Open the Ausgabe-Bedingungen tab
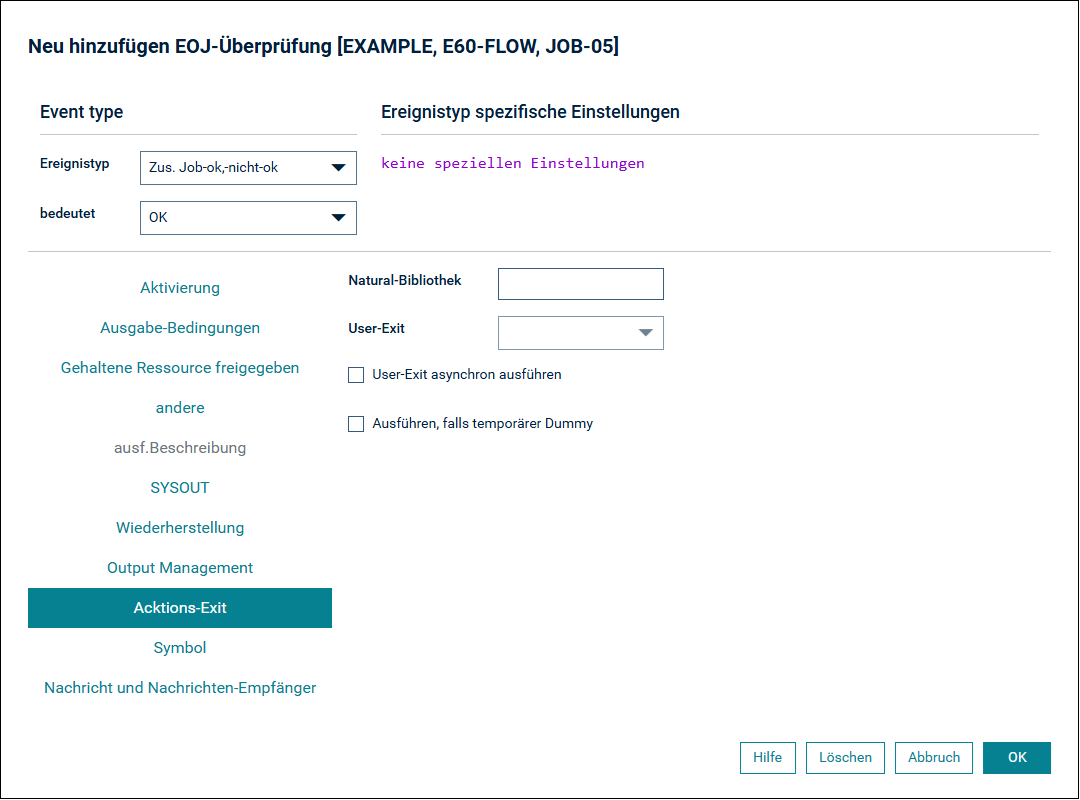This screenshot has width=1080, height=800. point(180,328)
